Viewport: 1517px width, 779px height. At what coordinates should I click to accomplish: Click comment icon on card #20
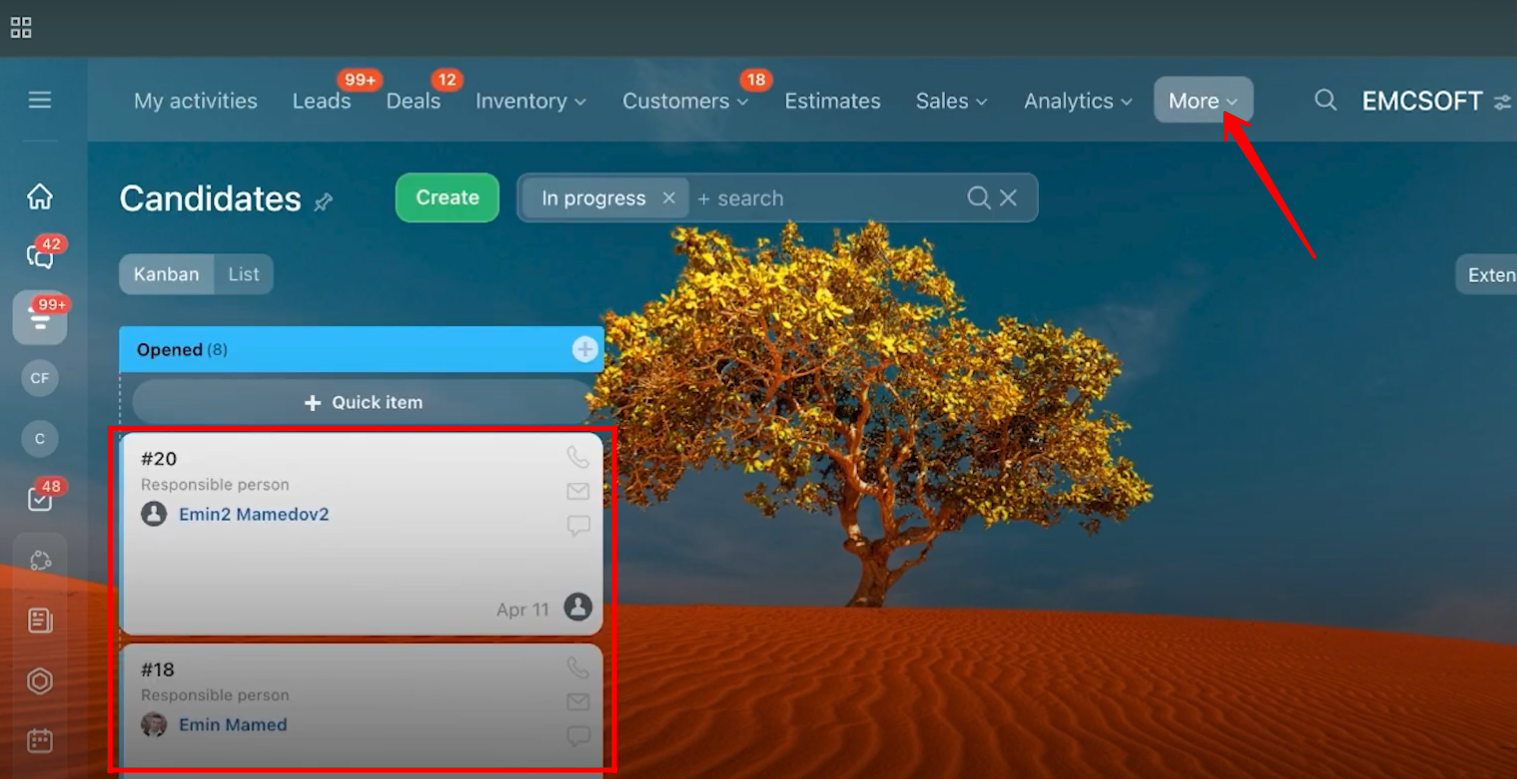tap(578, 525)
